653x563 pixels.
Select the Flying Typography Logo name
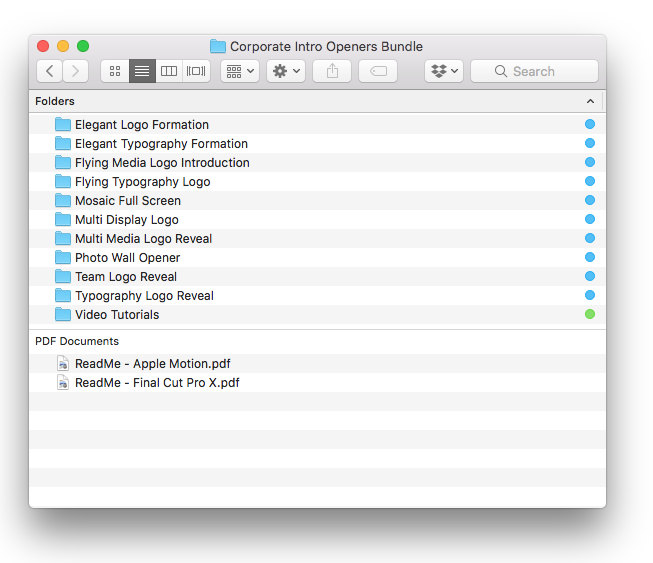click(142, 182)
